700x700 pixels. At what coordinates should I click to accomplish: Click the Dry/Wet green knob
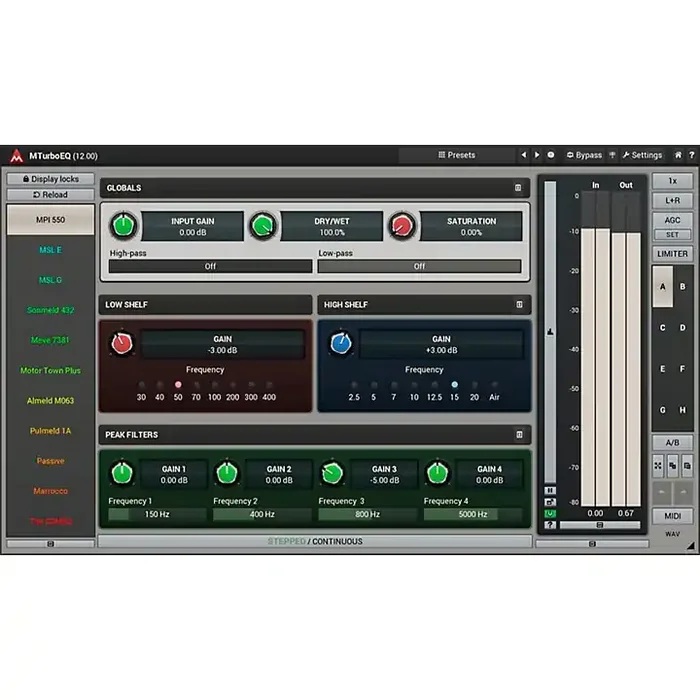[263, 225]
